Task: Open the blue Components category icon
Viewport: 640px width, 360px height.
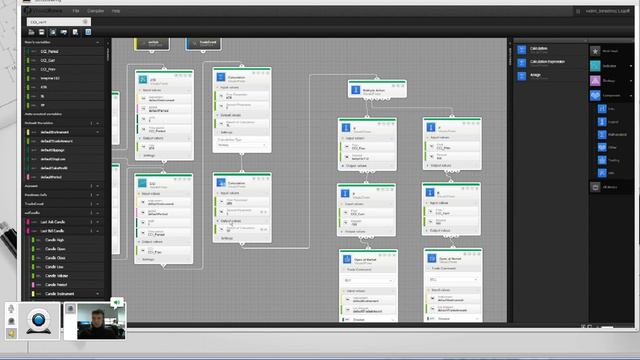Action: 596,96
